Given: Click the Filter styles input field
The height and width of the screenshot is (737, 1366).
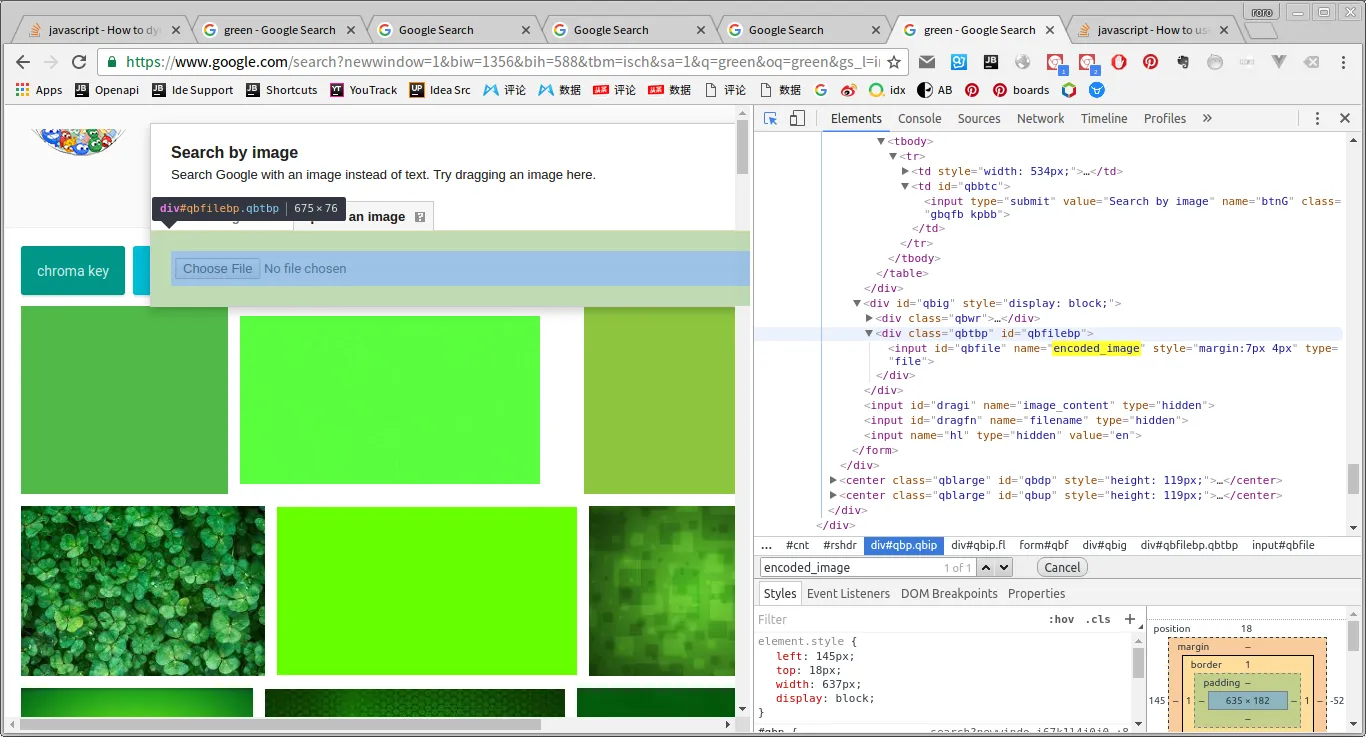Looking at the screenshot, I should pyautogui.click(x=890, y=619).
